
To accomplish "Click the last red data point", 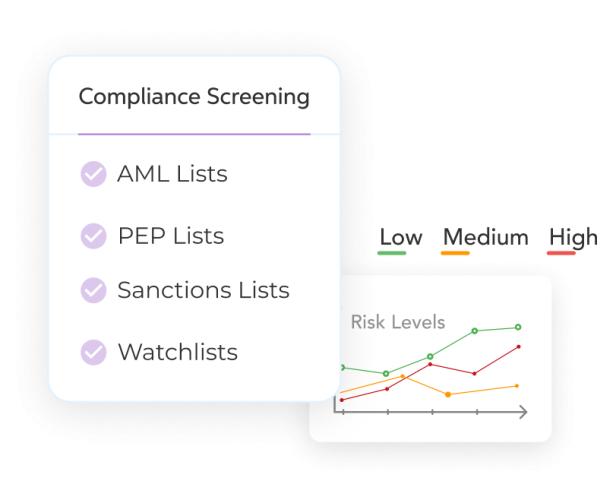I will [518, 347].
